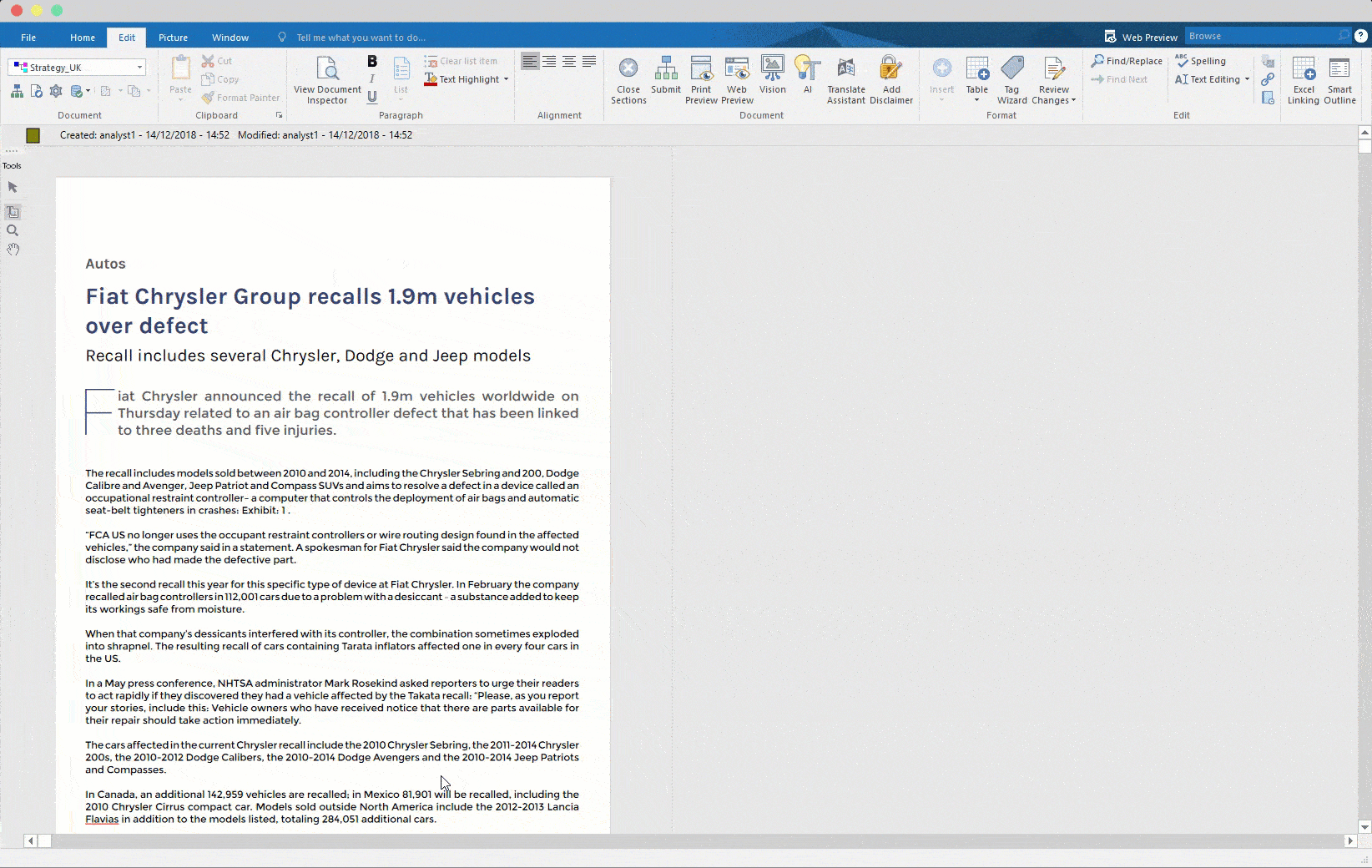Viewport: 1372px width, 868px height.
Task: Open the AI lightbulb tool
Action: [x=807, y=75]
